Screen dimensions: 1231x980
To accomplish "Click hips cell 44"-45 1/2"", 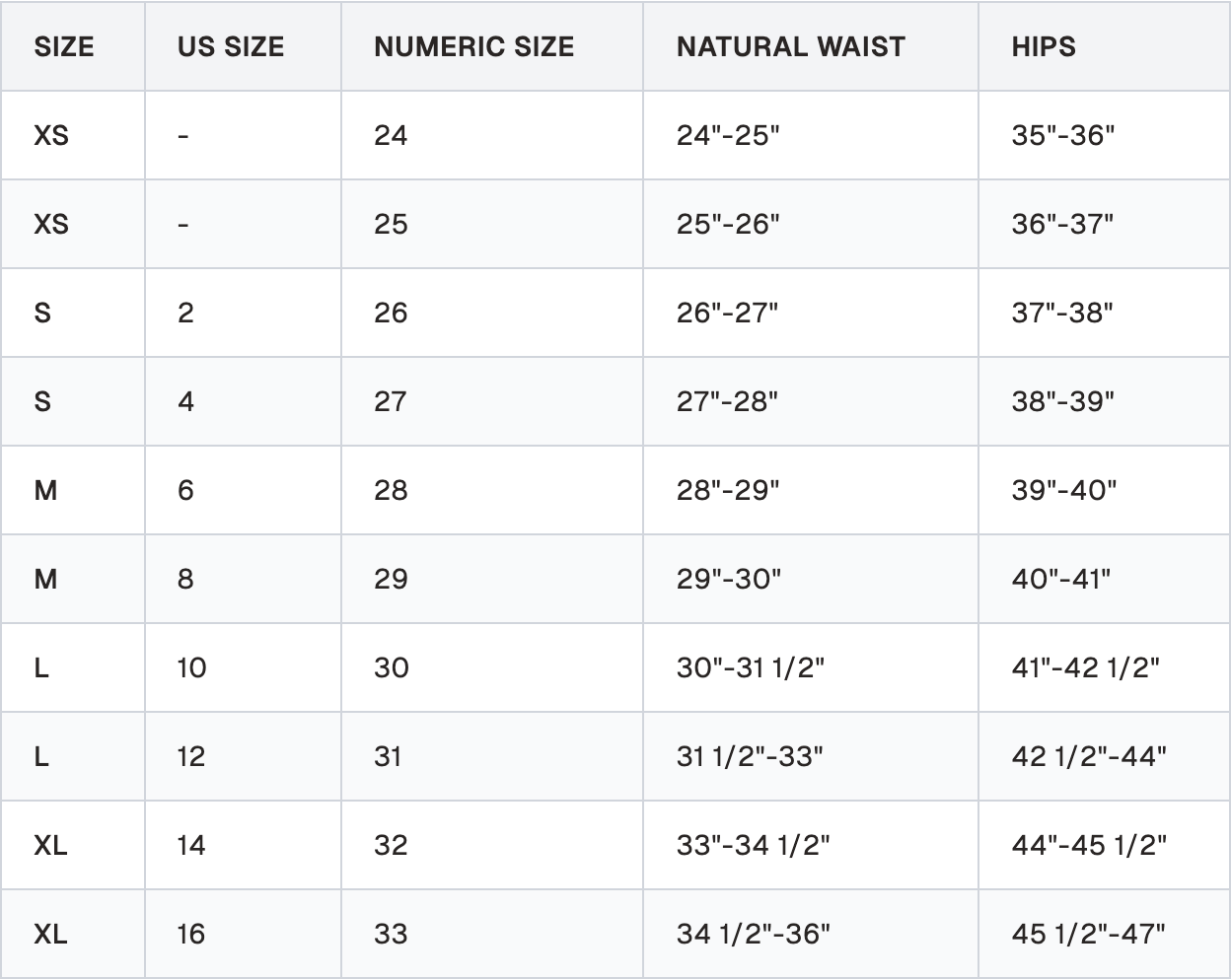I will point(1104,845).
